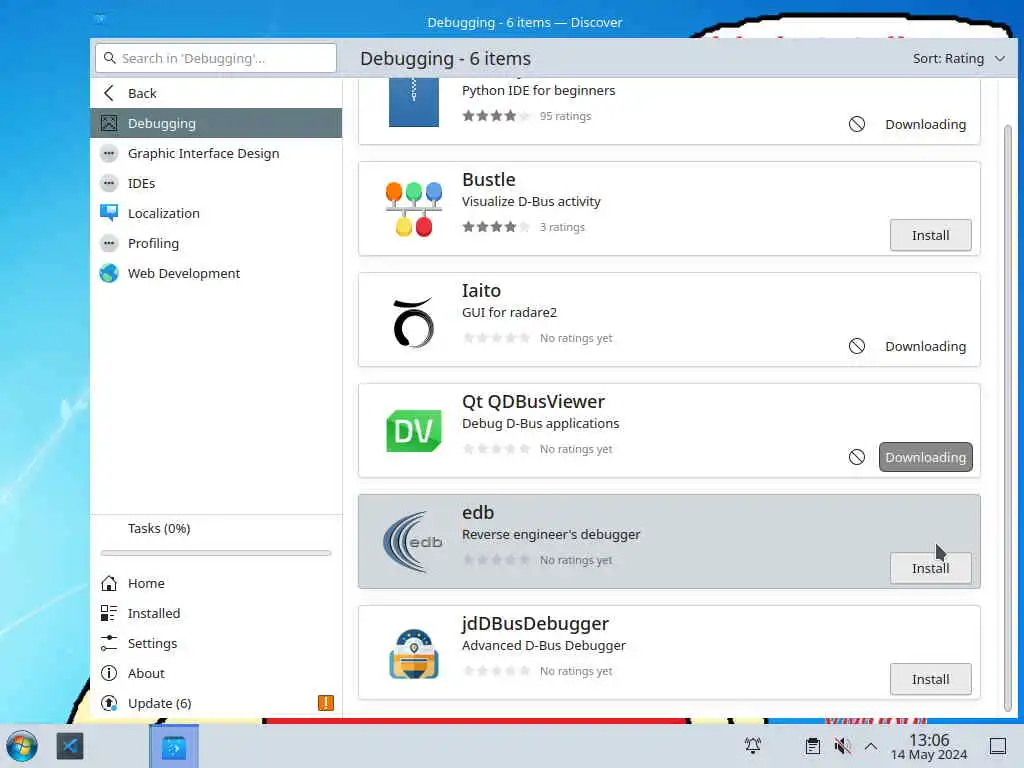Open the Sort: Rating dropdown
This screenshot has width=1024, height=768.
[x=958, y=58]
